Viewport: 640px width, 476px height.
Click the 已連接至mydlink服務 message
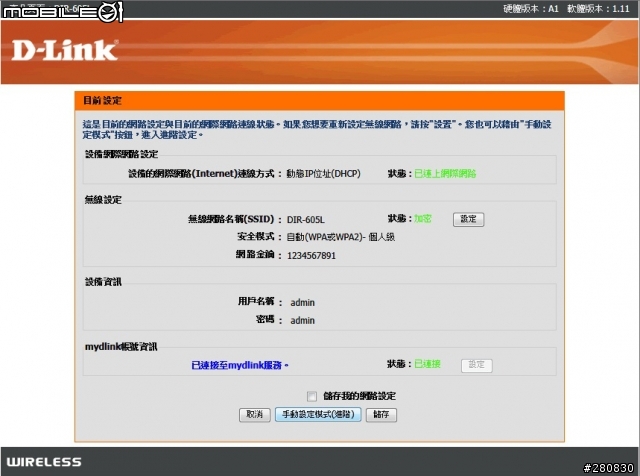240,365
